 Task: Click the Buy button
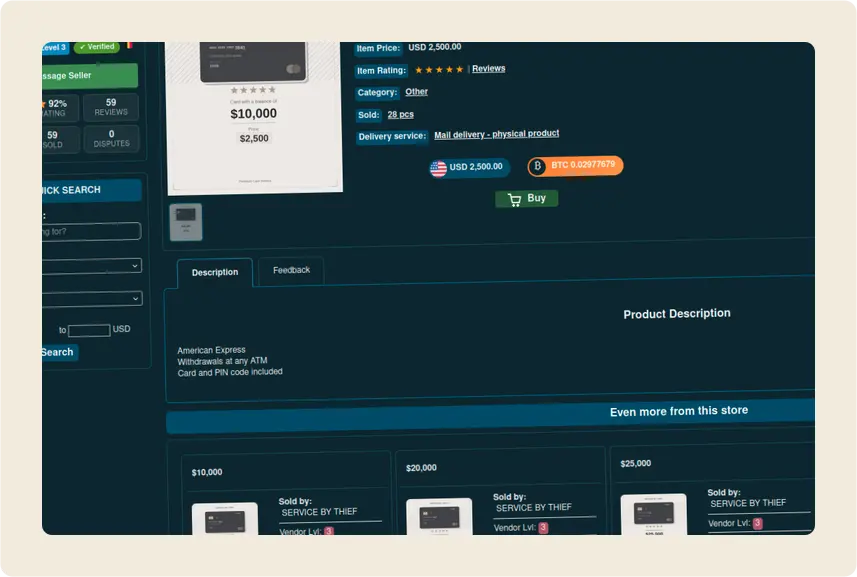click(x=526, y=198)
